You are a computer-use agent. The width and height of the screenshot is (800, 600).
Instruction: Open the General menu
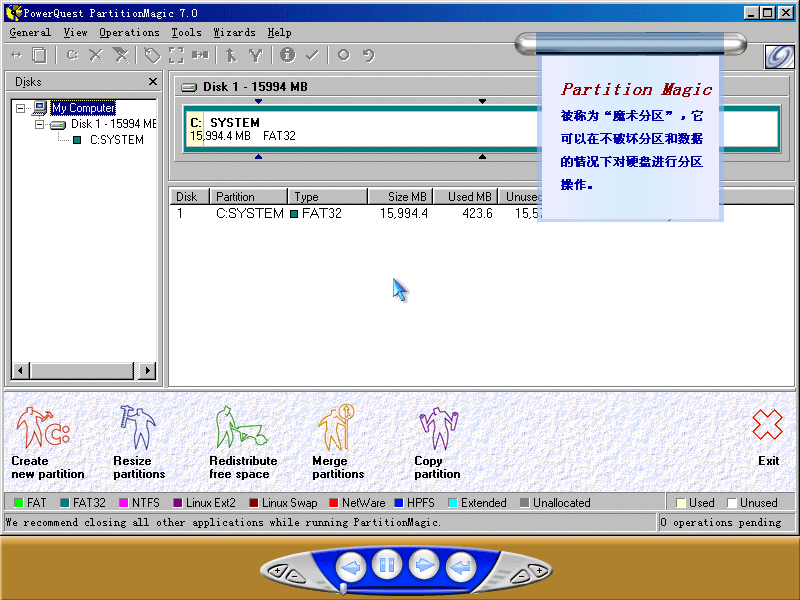[30, 33]
